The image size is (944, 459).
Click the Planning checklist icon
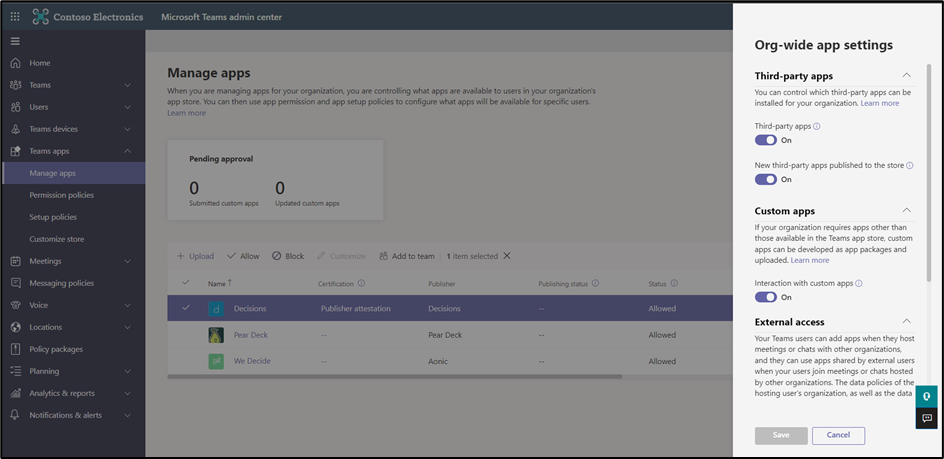[x=16, y=371]
